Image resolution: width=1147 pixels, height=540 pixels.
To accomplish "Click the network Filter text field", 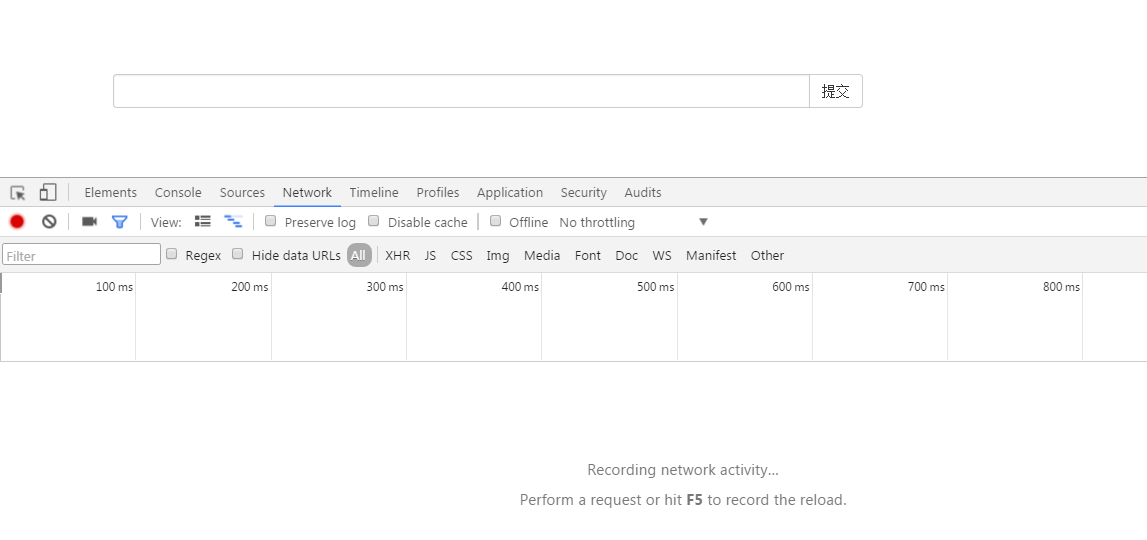I will click(x=81, y=255).
